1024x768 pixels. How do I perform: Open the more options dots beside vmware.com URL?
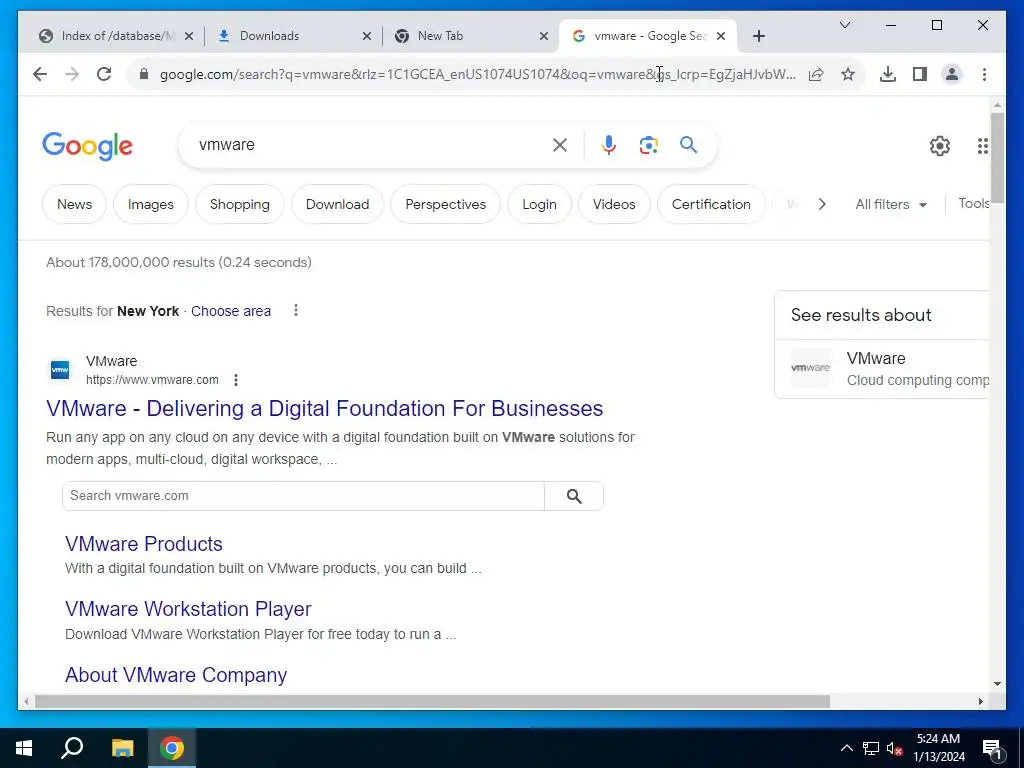(x=236, y=379)
